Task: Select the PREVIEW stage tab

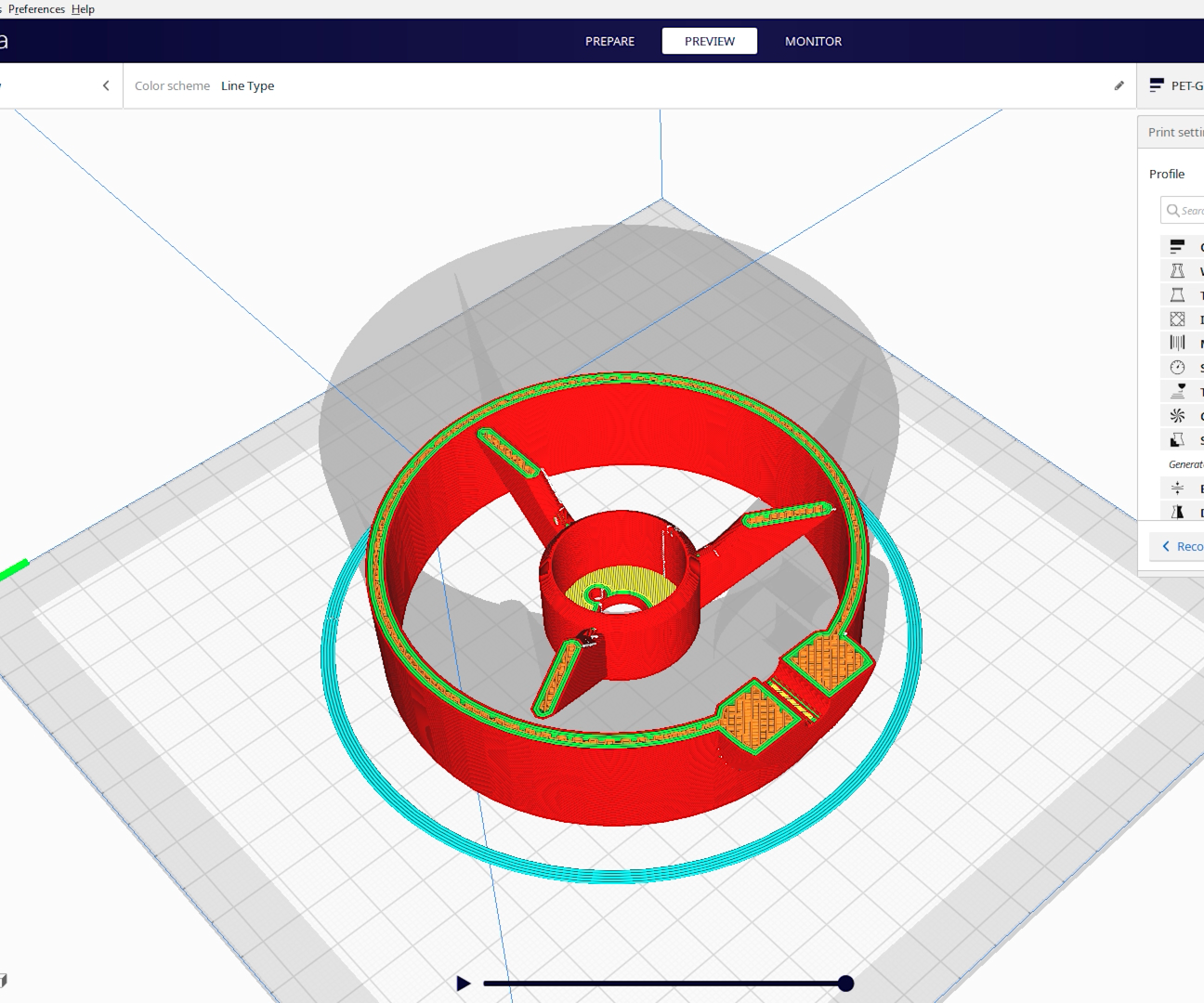Action: (x=710, y=41)
